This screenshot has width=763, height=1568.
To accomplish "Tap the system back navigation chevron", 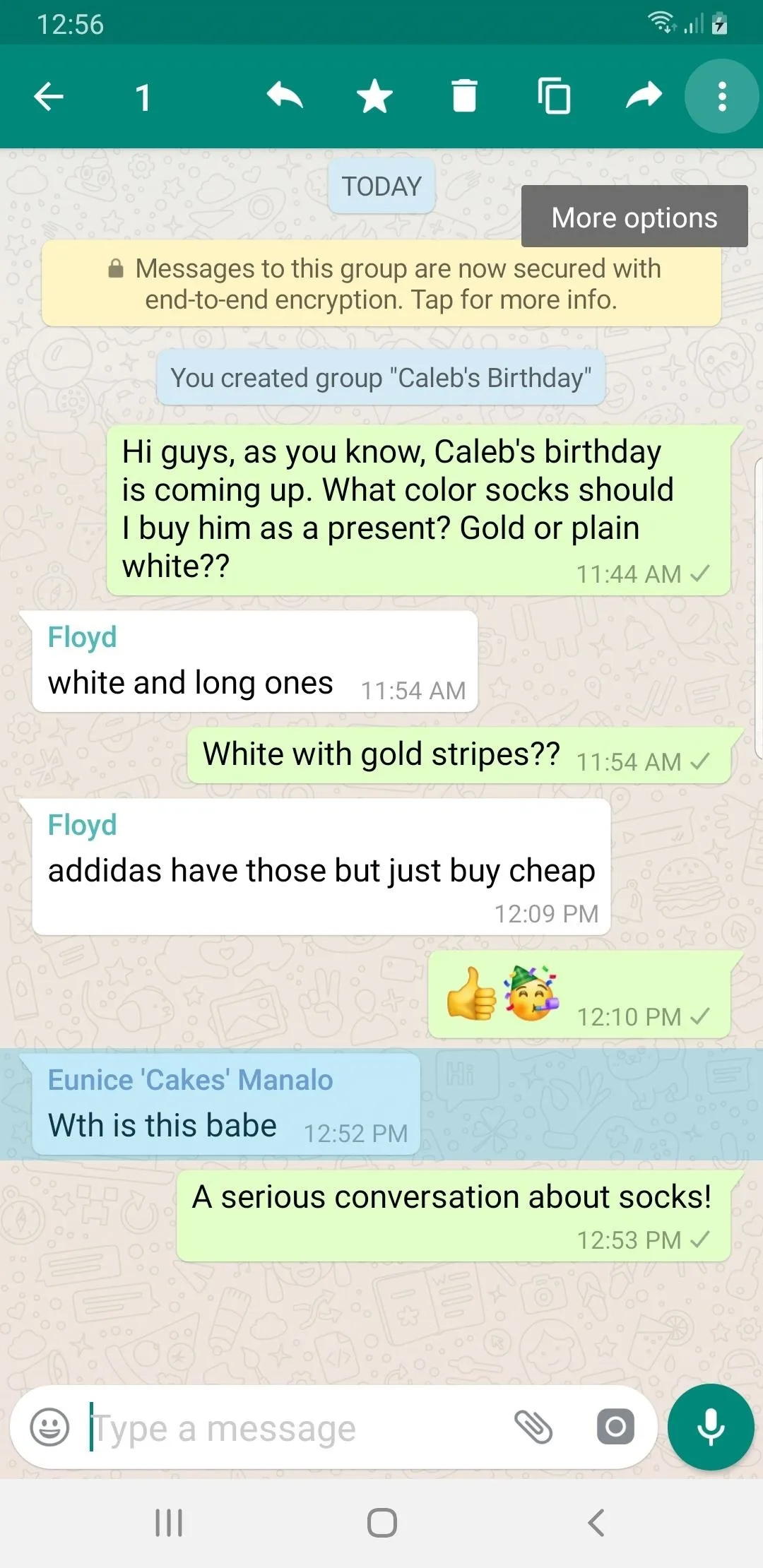I will [596, 1522].
